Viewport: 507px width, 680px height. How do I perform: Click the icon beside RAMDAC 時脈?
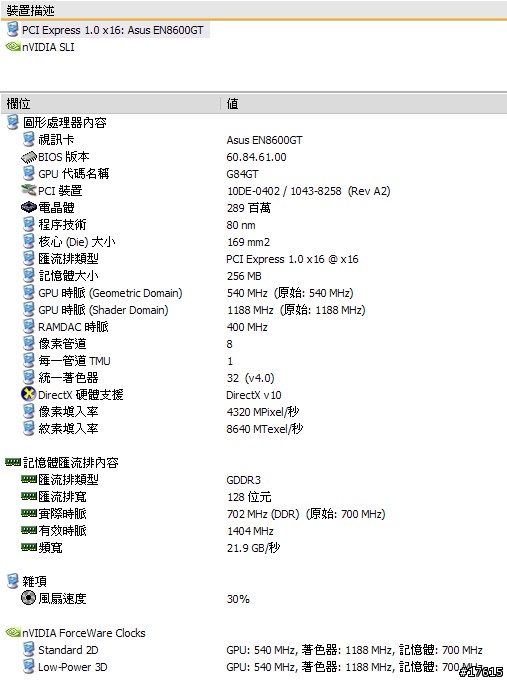(28, 326)
